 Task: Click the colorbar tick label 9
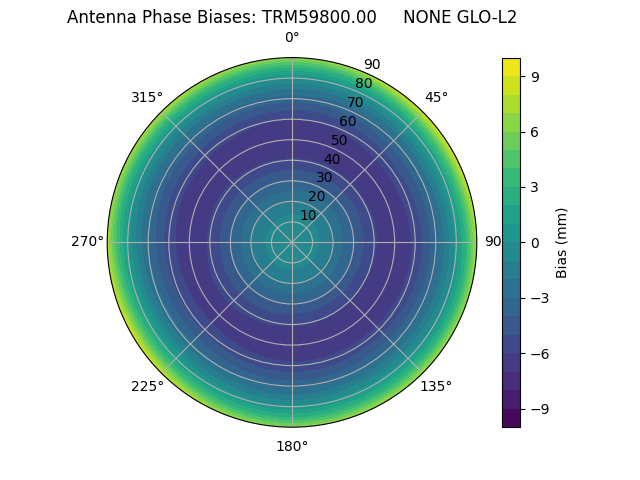point(536,75)
